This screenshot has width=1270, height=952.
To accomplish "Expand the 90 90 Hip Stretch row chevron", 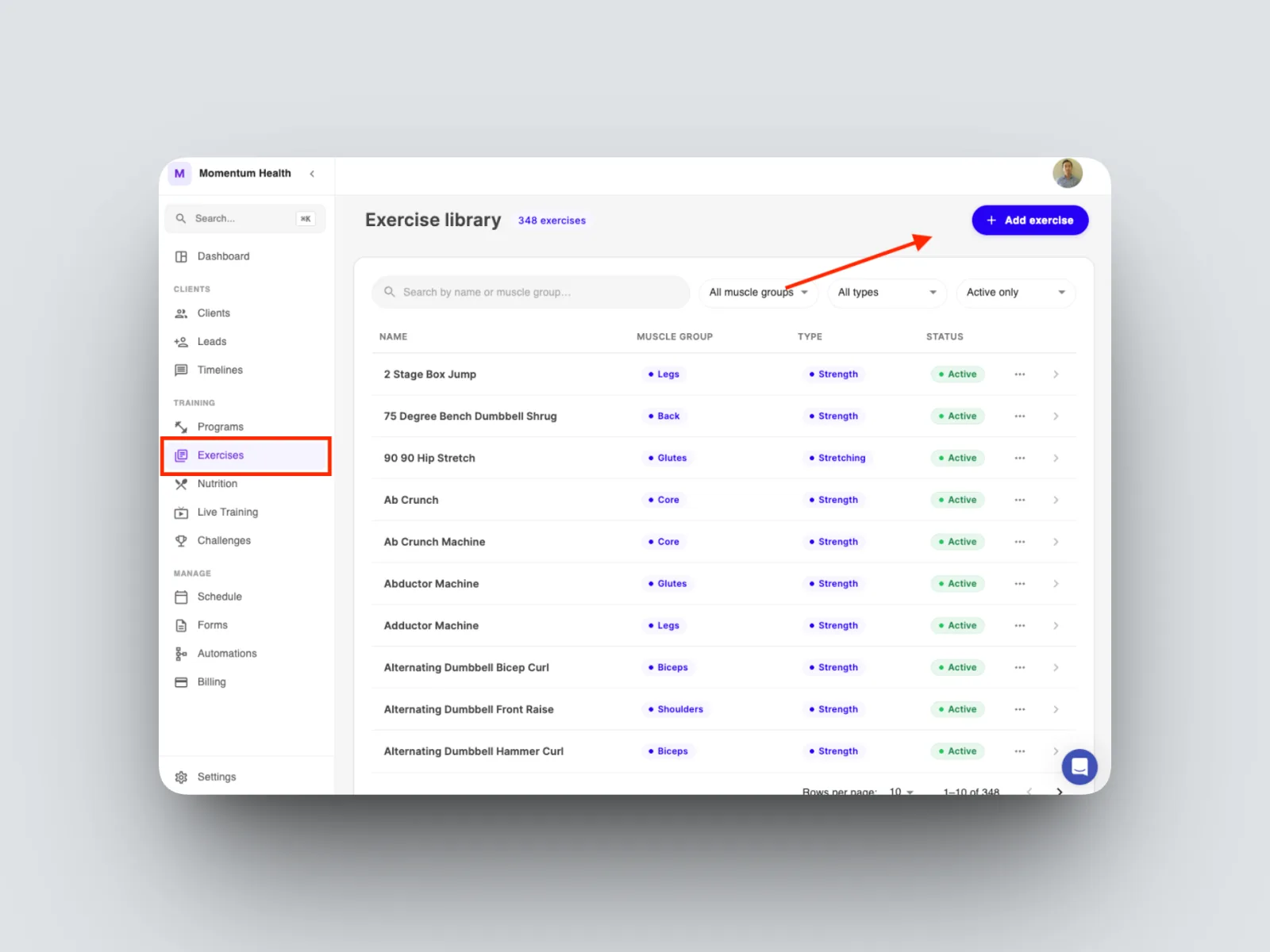I will coord(1056,459).
